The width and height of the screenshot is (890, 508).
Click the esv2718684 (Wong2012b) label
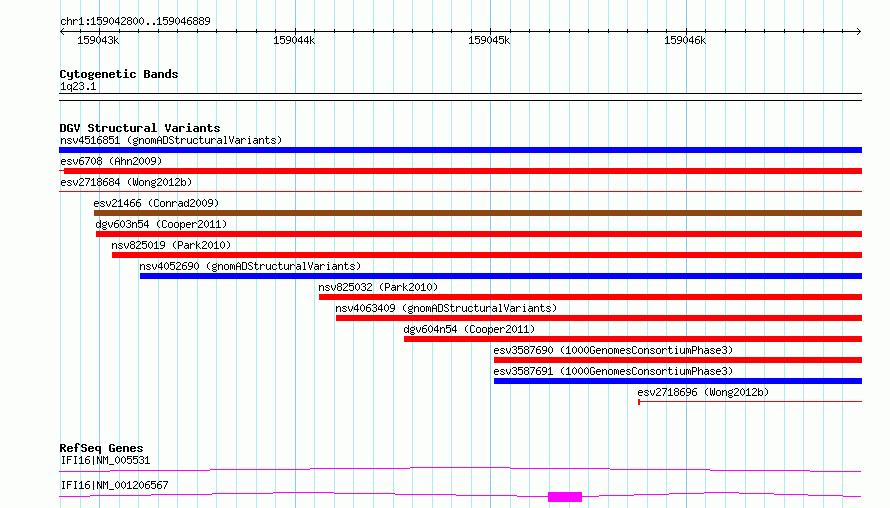tap(126, 182)
